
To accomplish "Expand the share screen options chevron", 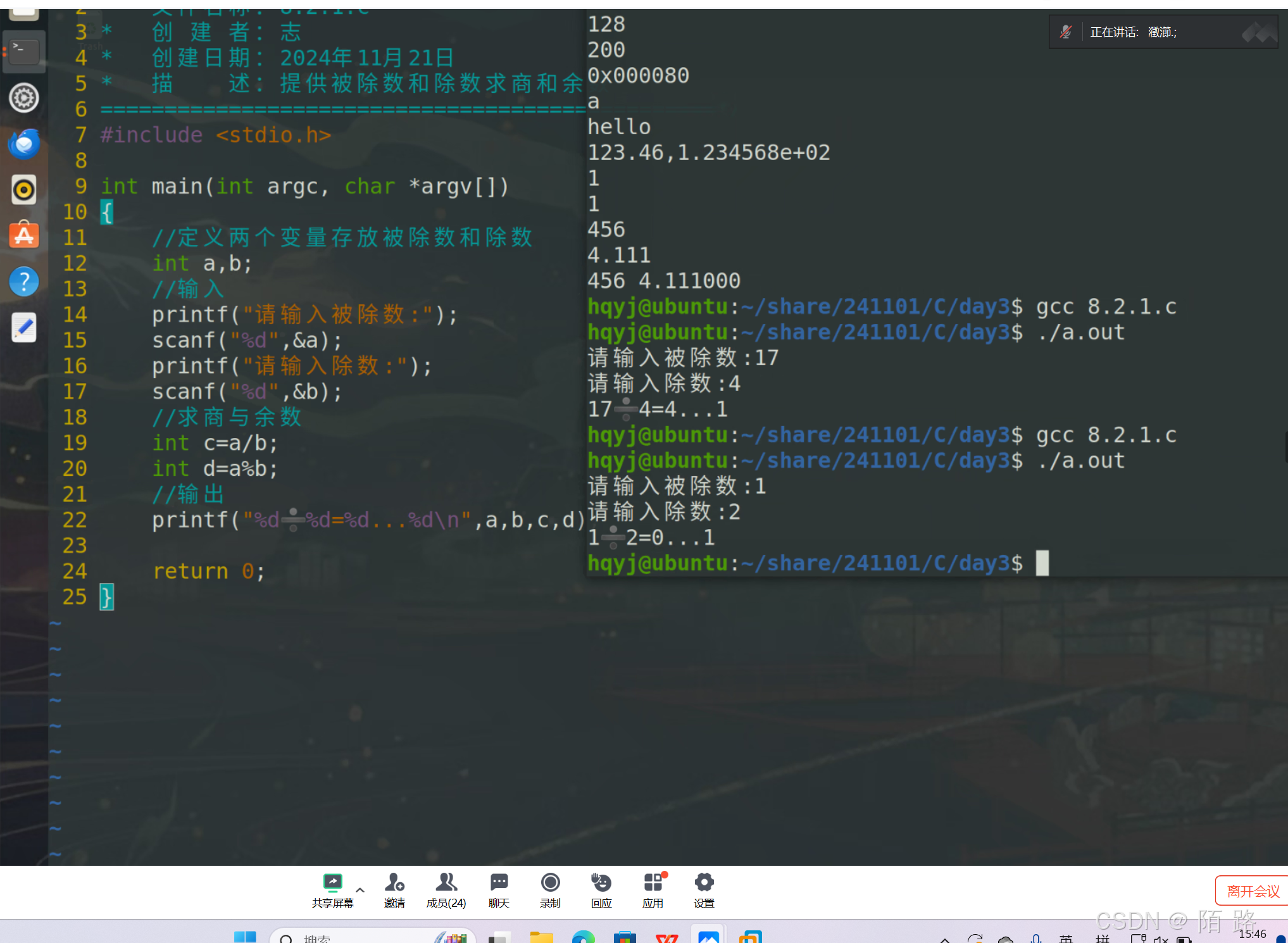I will (360, 890).
